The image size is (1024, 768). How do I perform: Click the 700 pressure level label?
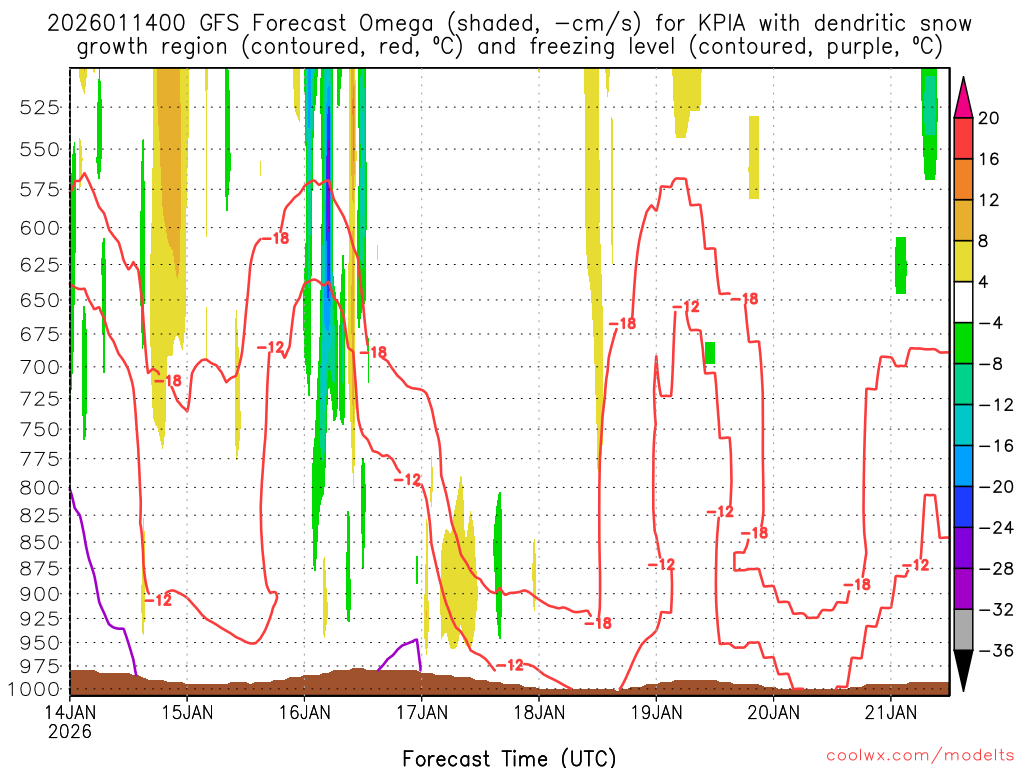click(40, 367)
